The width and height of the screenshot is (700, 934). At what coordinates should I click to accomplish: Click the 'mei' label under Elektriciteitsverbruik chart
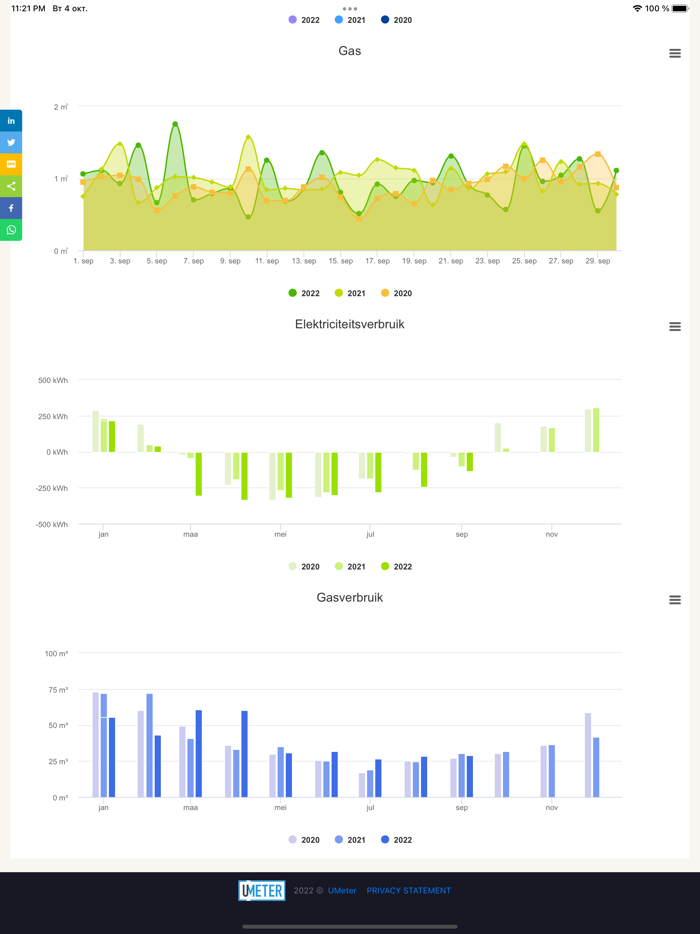tap(281, 534)
